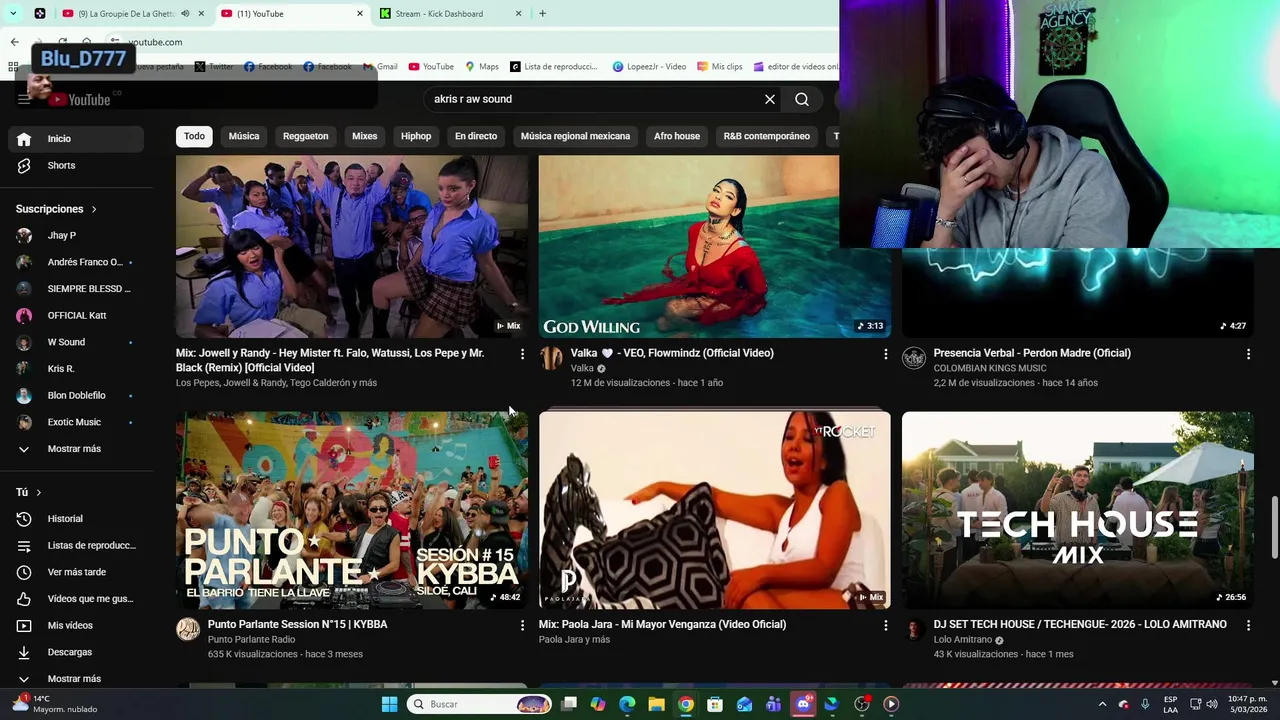This screenshot has width=1280, height=720.
Task: Expand Mostrar más below Descargas
Action: (74, 679)
